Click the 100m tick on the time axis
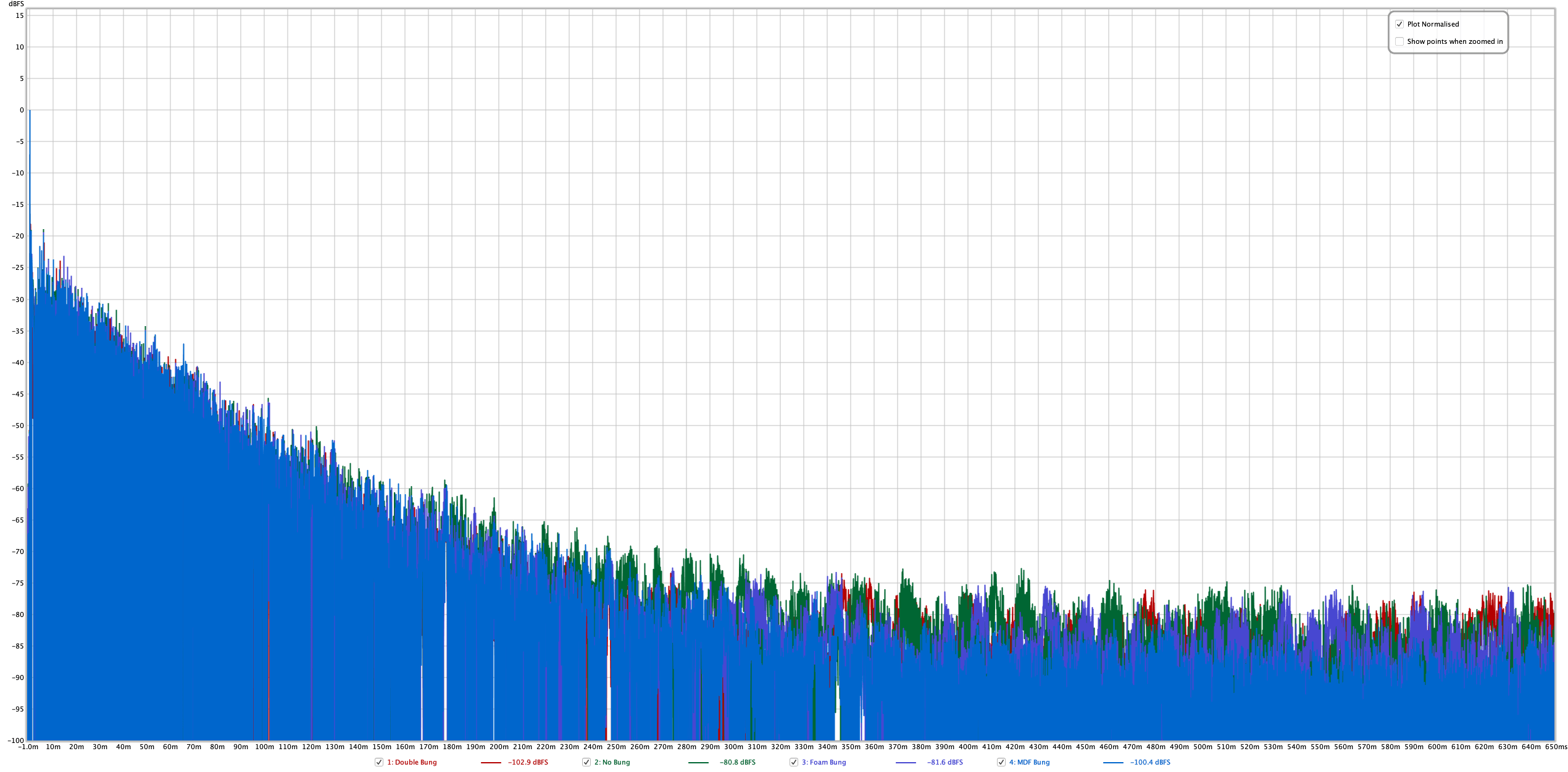This screenshot has width=1568, height=772. tap(264, 747)
